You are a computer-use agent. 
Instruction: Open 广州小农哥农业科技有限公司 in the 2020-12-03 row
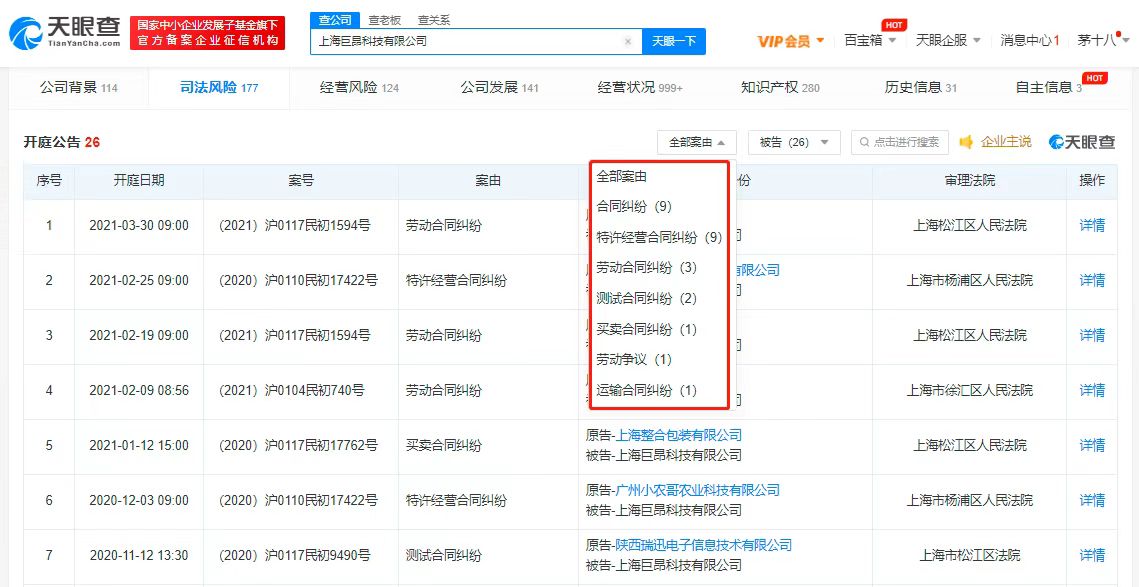(697, 490)
